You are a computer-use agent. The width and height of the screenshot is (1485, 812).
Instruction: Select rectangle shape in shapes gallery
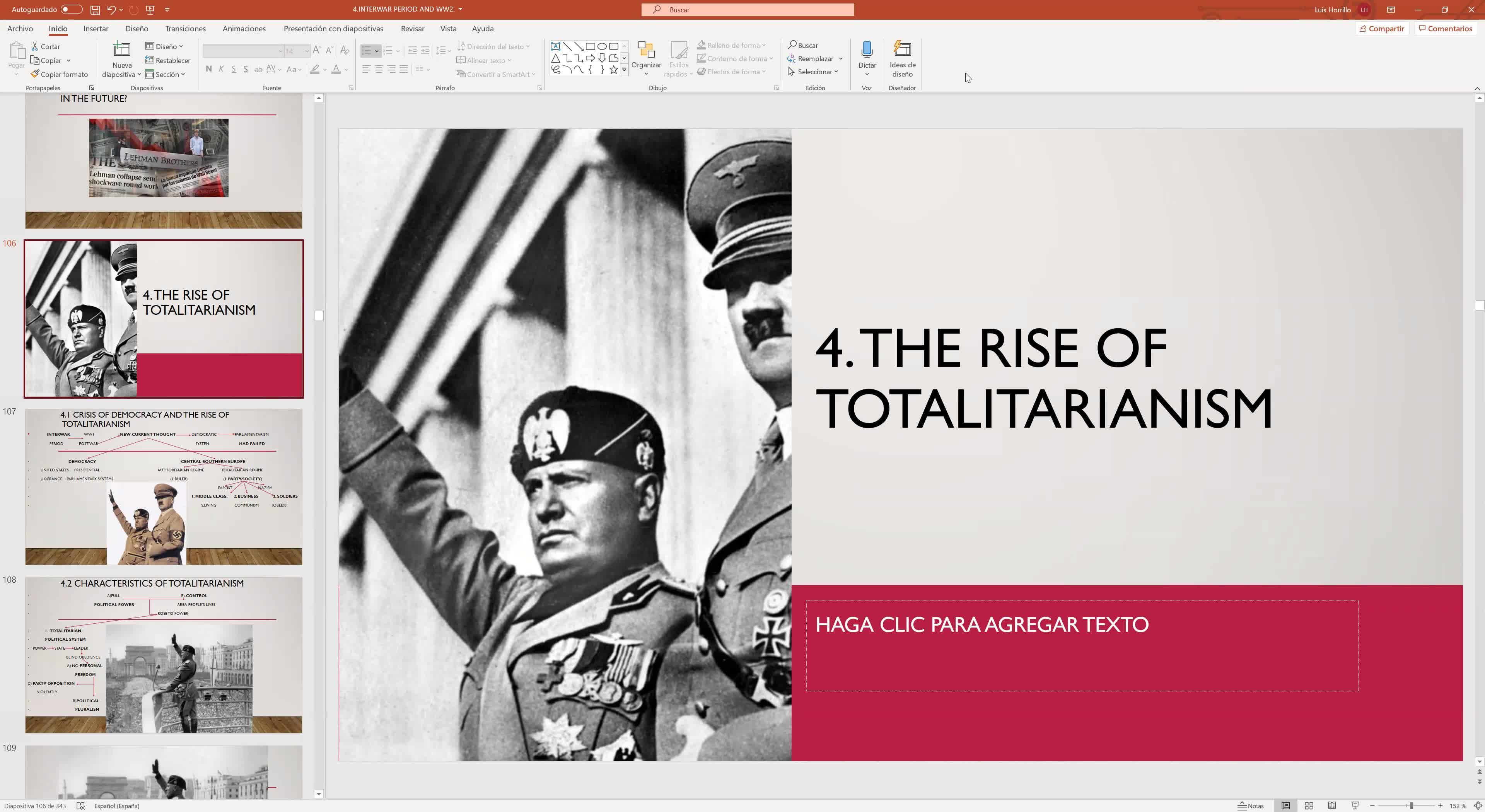click(x=590, y=47)
